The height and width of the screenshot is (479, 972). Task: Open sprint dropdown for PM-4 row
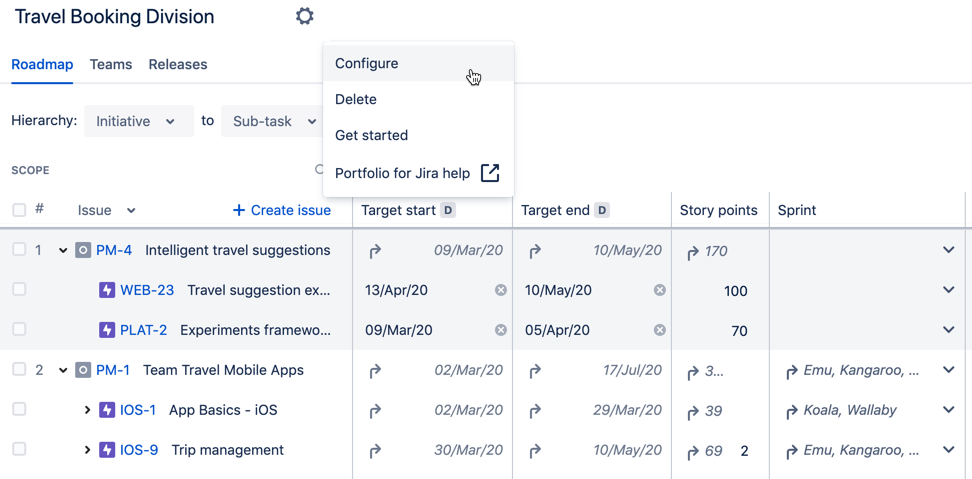(948, 250)
